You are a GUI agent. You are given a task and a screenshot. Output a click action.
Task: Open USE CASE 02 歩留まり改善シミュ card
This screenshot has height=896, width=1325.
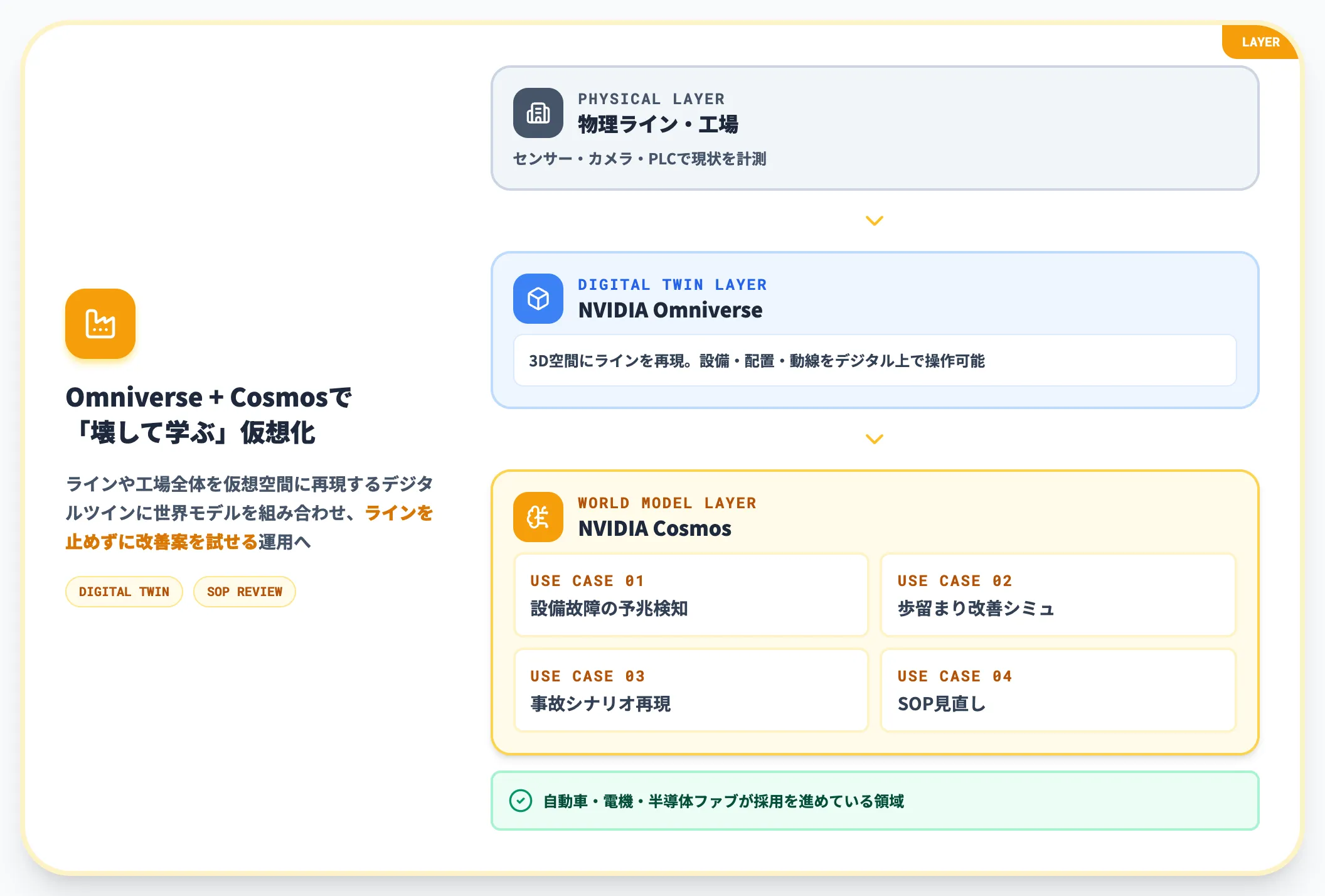(1058, 595)
